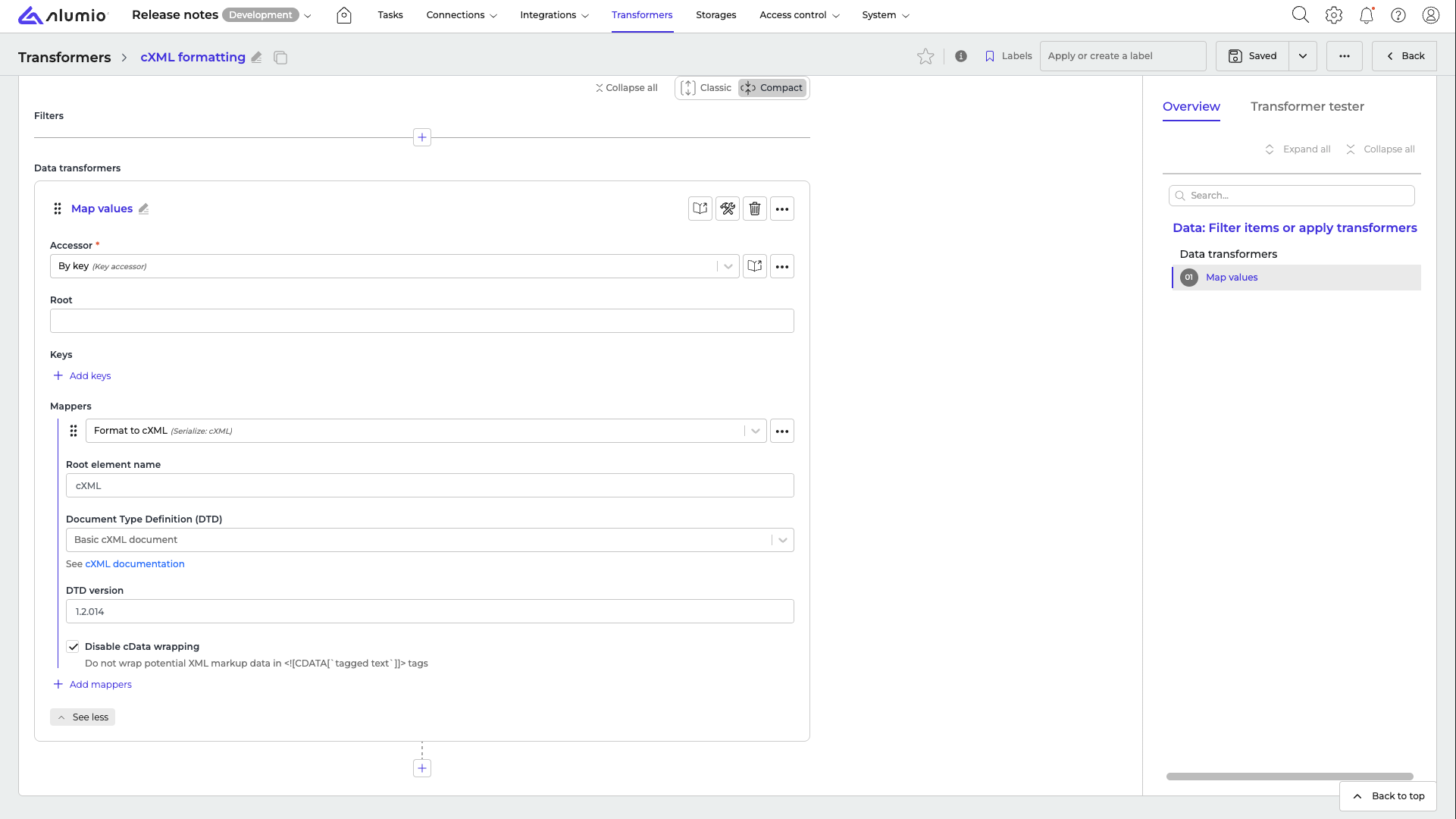Open cXML documentation link
This screenshot has height=819, width=1456.
point(135,564)
